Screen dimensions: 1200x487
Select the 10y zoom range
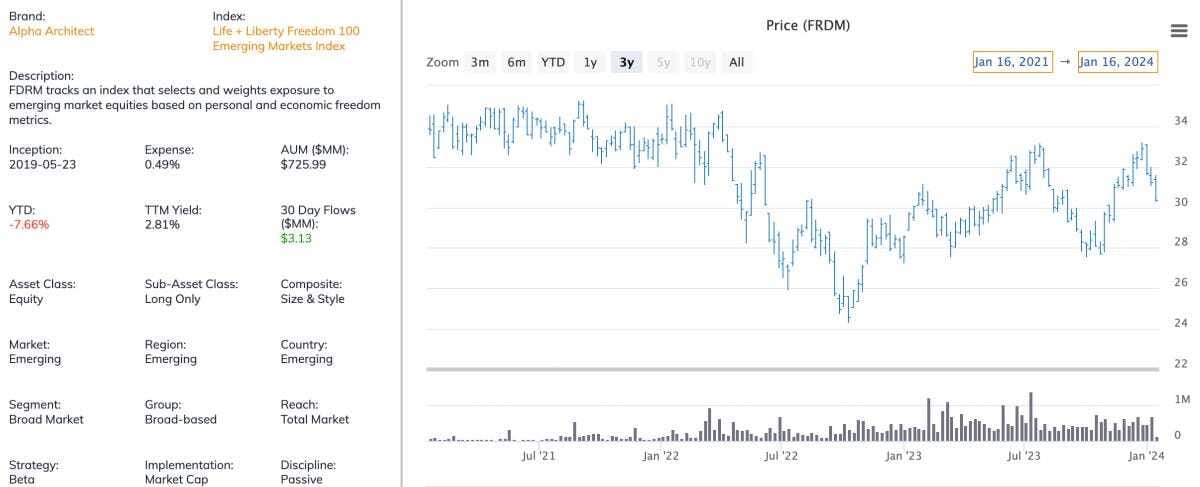[x=700, y=62]
